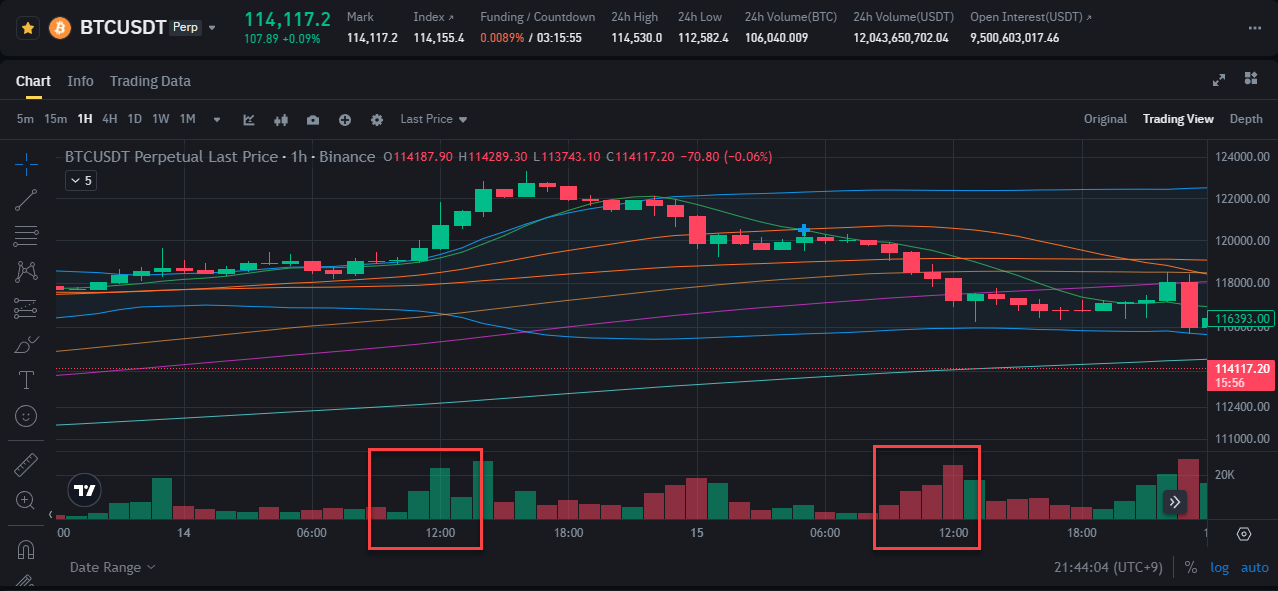Open Index price info link
Screen dimensions: 1278x591
(x=433, y=17)
